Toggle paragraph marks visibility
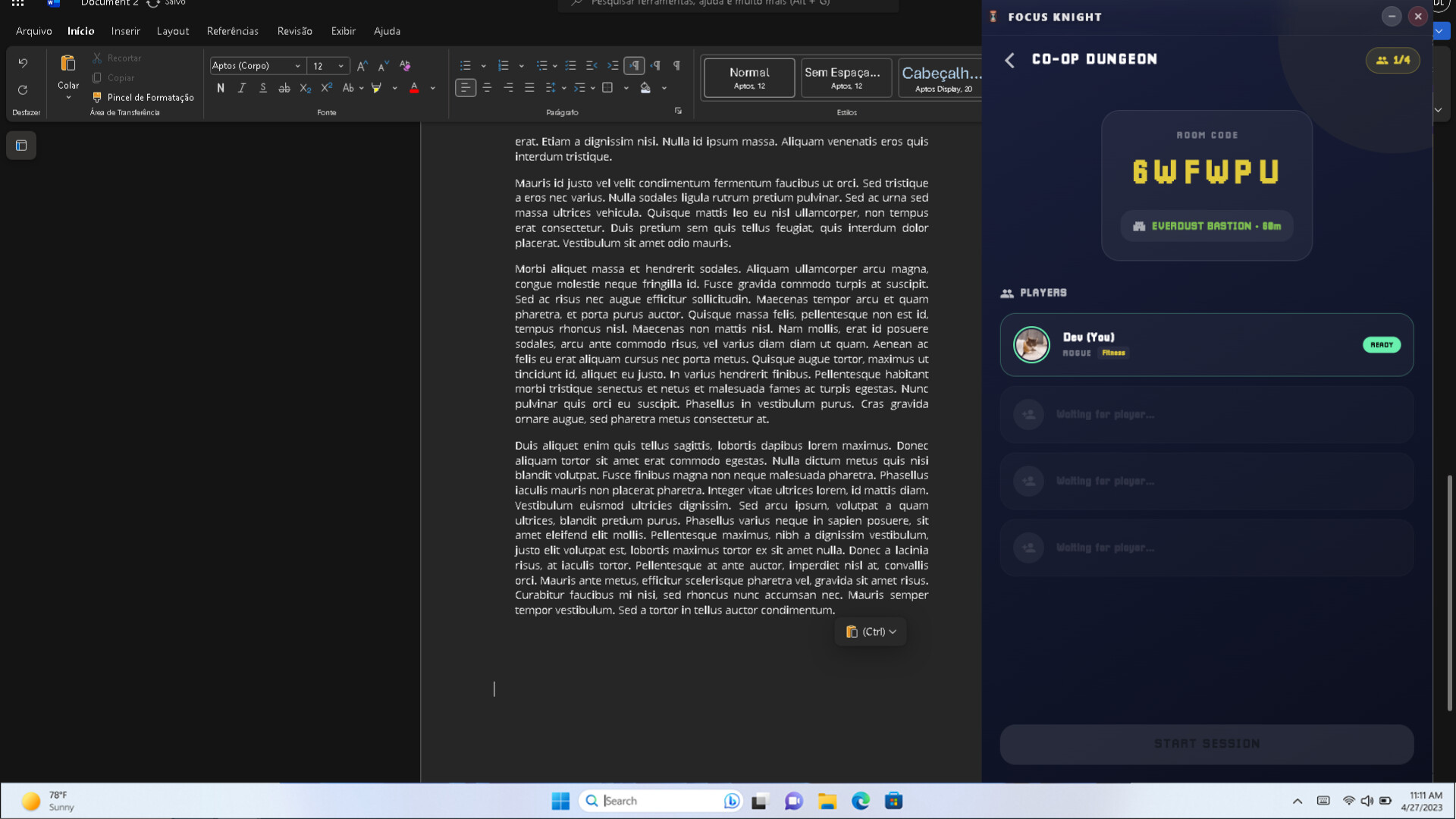This screenshot has width=1456, height=819. tap(677, 66)
